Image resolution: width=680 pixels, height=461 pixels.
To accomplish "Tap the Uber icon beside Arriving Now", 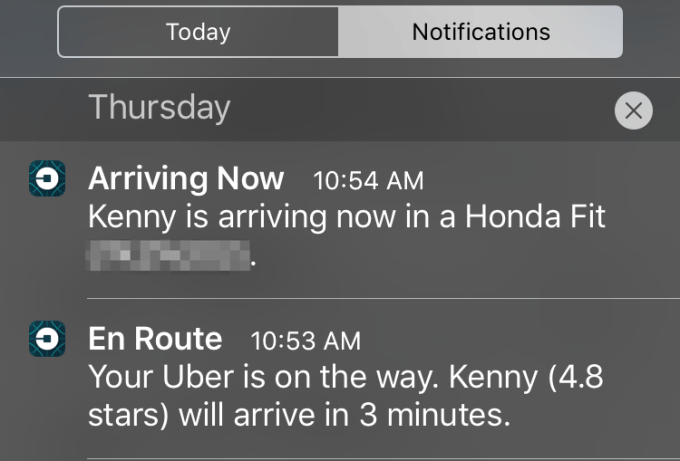I will point(47,179).
